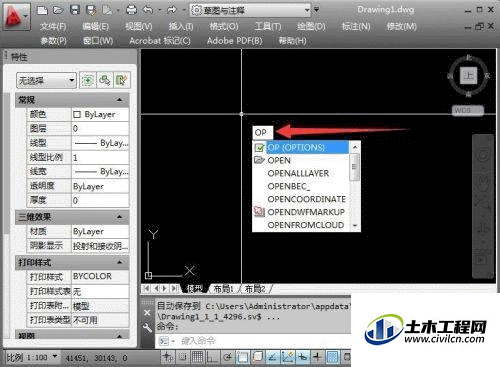Click the Save icon in quick access toolbar

75,10
